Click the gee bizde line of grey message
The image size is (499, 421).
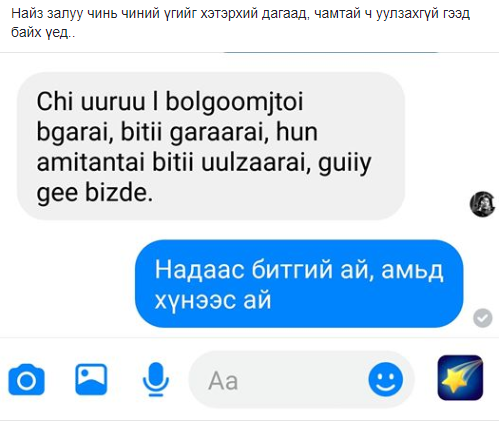click(x=95, y=193)
